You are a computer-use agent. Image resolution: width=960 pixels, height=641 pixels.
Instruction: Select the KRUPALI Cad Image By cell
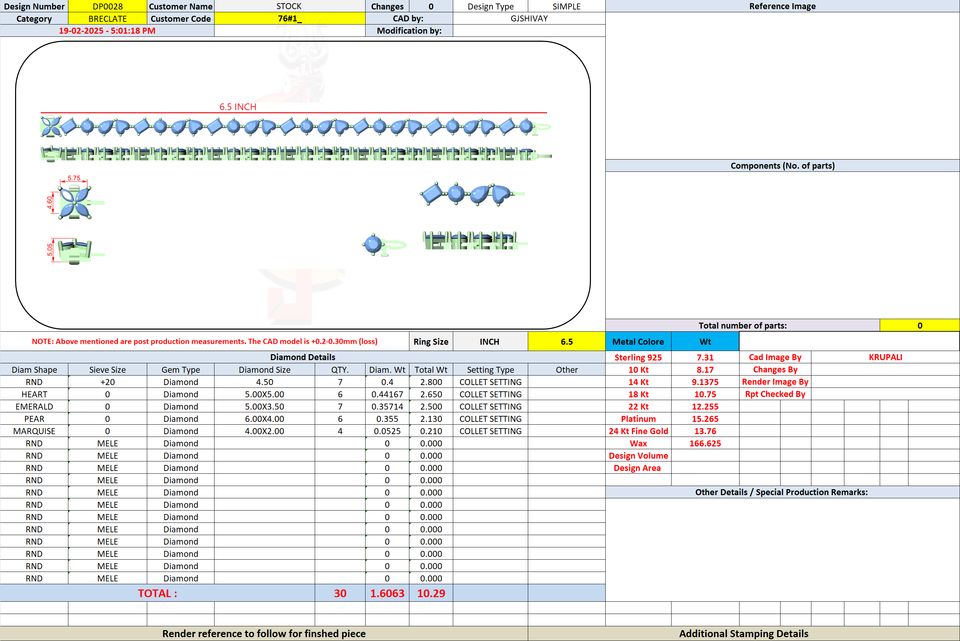pyautogui.click(x=885, y=358)
